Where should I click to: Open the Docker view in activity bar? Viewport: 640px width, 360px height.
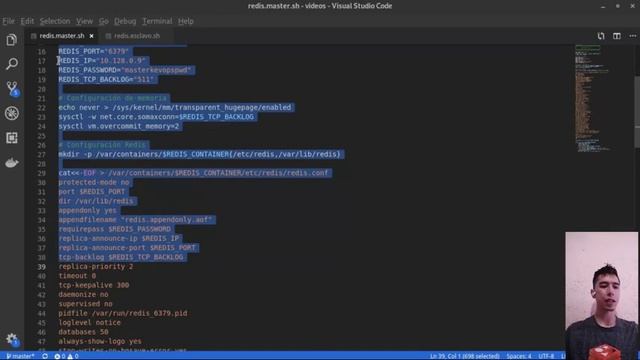12,163
